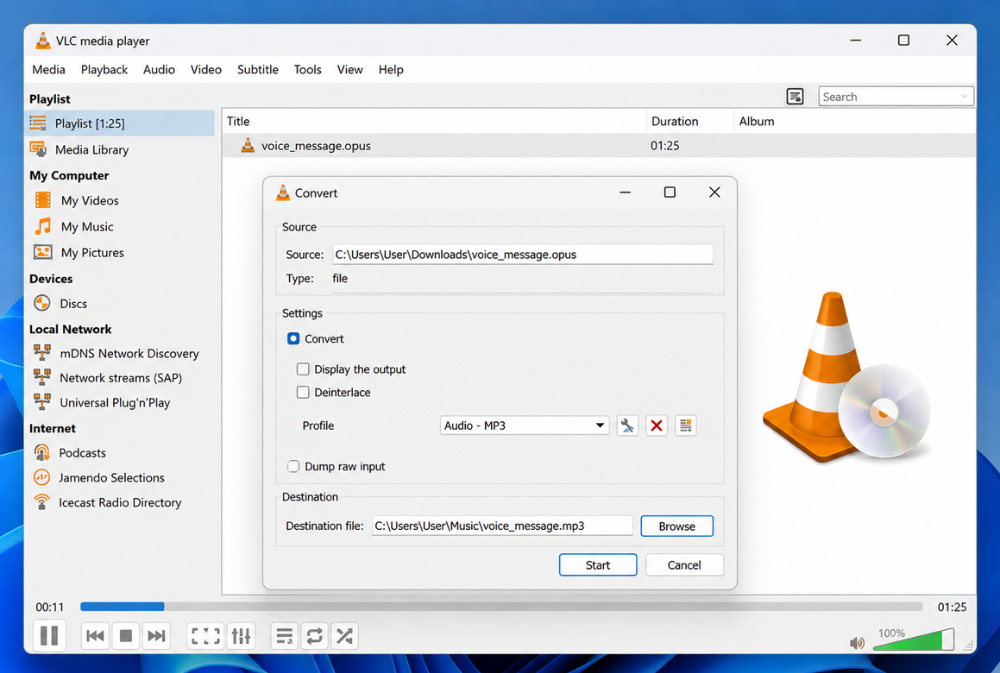
Task: Delete selected profile red X icon
Action: (x=656, y=425)
